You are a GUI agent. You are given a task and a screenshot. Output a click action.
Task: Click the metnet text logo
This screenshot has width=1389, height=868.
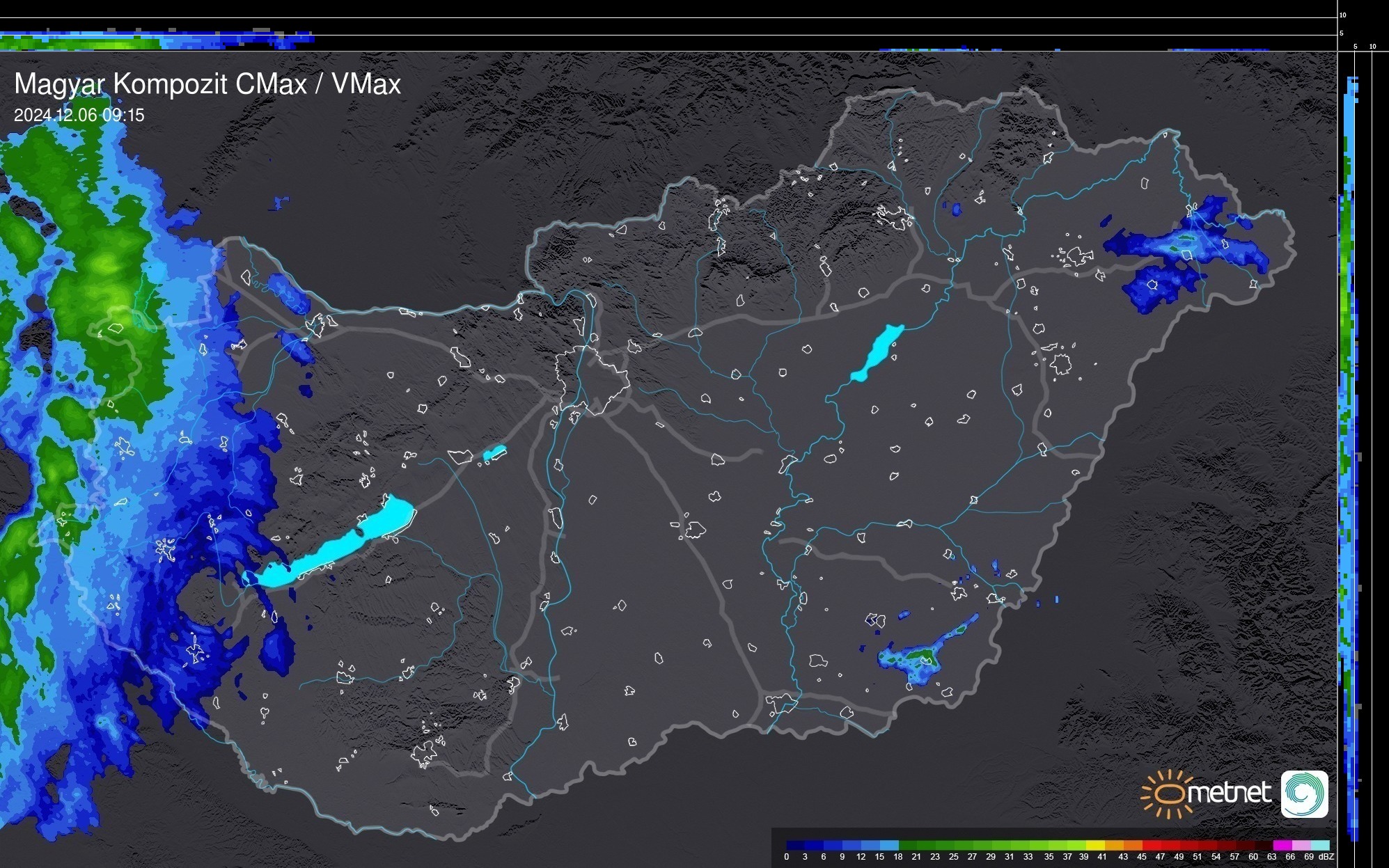pyautogui.click(x=1229, y=793)
